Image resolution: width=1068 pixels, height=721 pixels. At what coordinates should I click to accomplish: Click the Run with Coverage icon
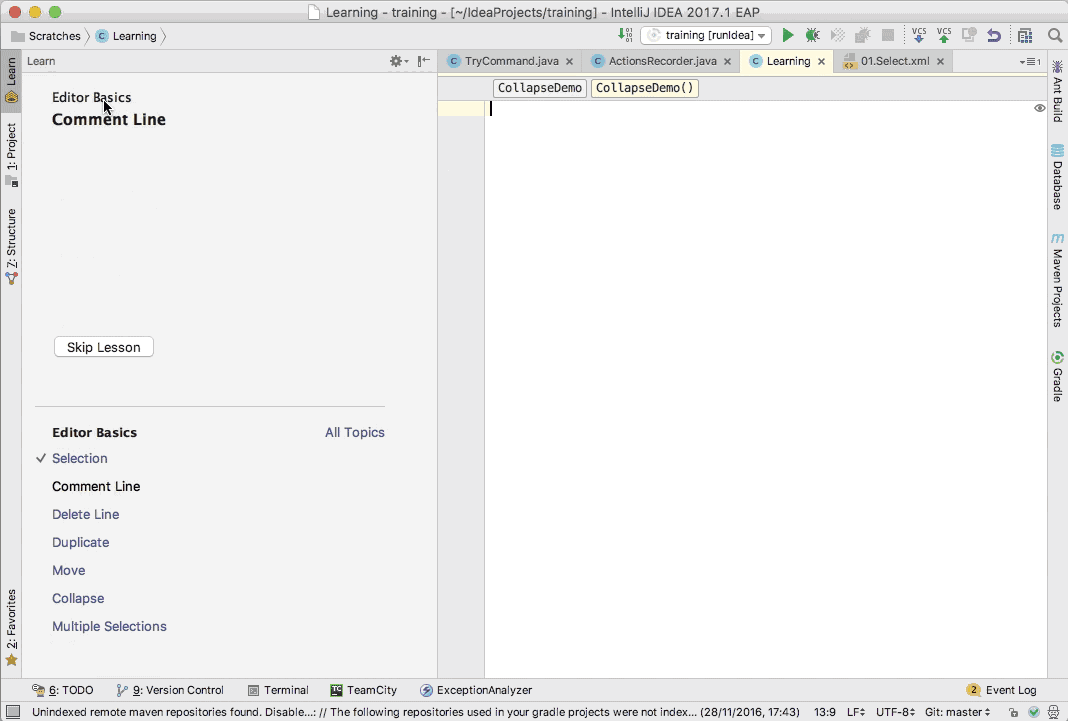[838, 35]
